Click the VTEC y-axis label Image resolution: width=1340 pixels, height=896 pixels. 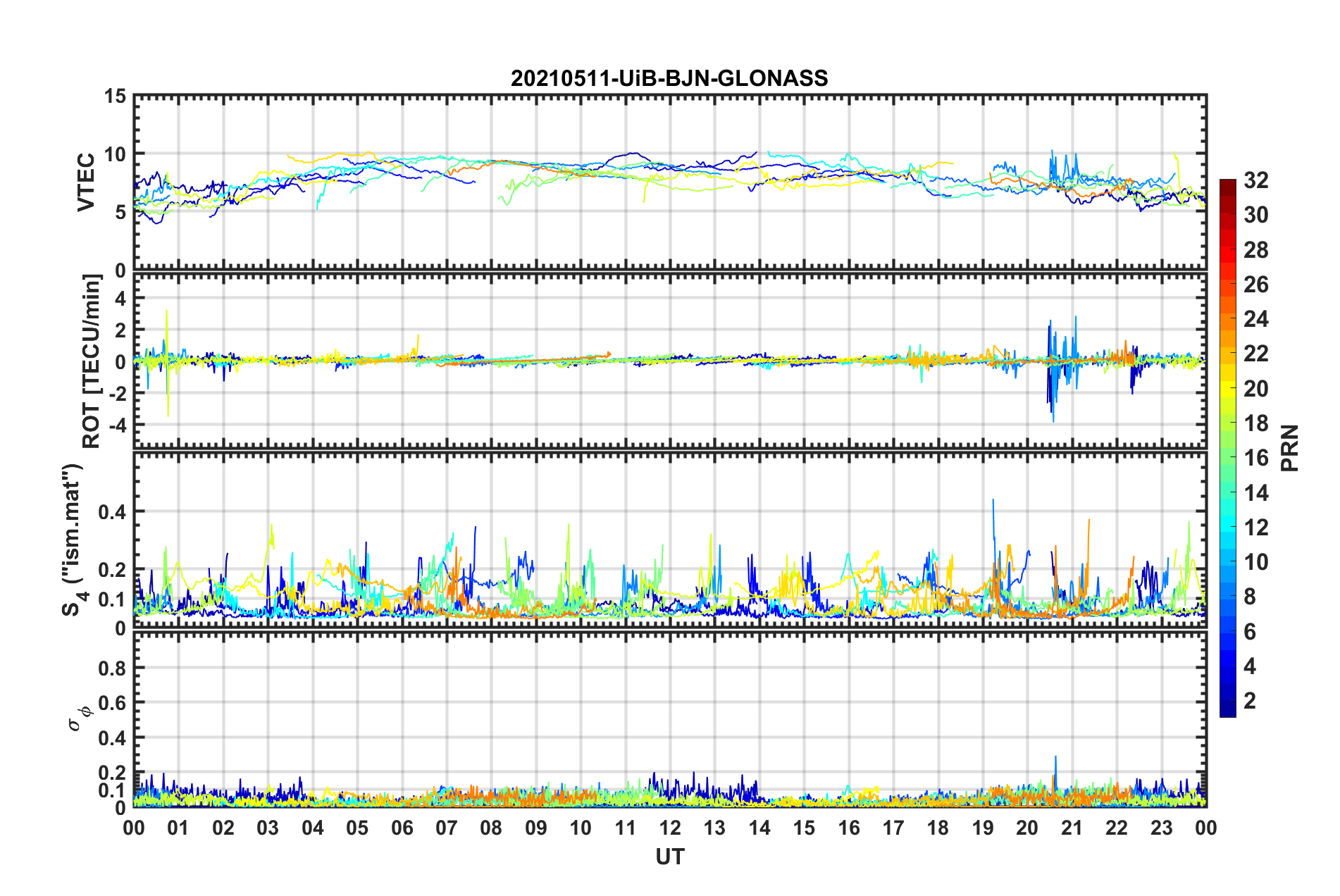(86, 182)
